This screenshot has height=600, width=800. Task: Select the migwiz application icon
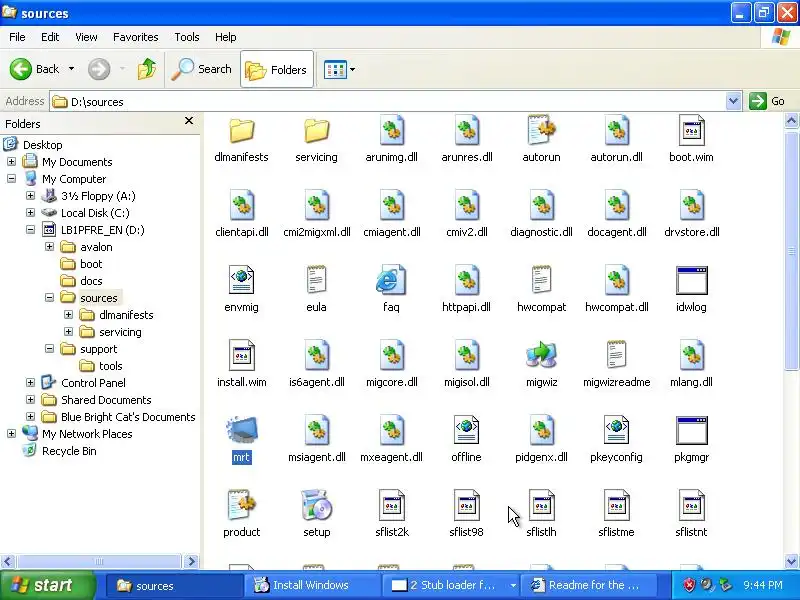(541, 355)
